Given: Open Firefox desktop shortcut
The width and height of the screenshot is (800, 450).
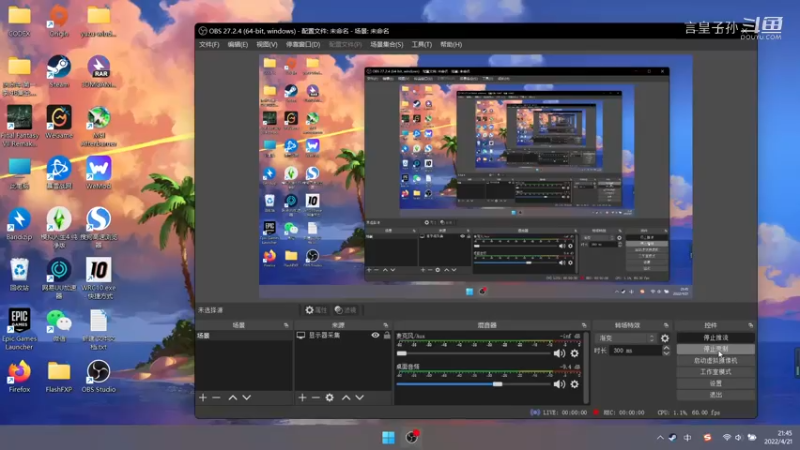Looking at the screenshot, I should 19,376.
